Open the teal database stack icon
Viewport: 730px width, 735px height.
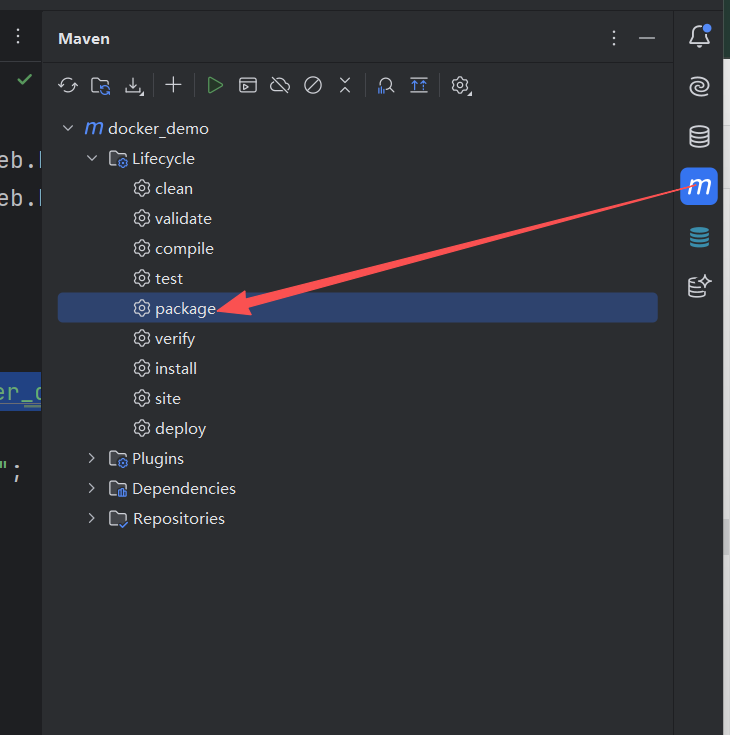[699, 237]
